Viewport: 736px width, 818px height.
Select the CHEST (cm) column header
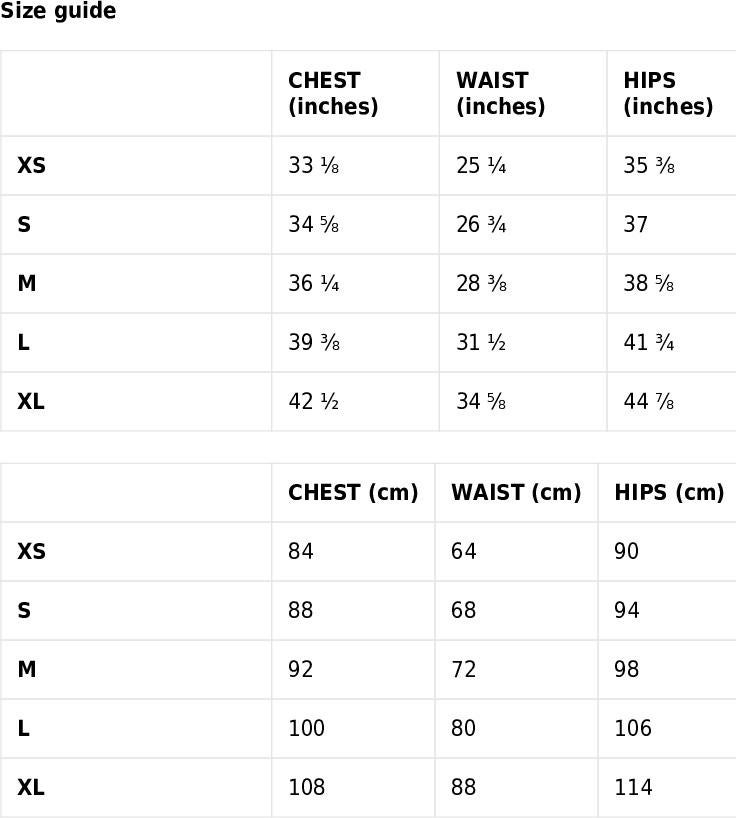(x=353, y=492)
